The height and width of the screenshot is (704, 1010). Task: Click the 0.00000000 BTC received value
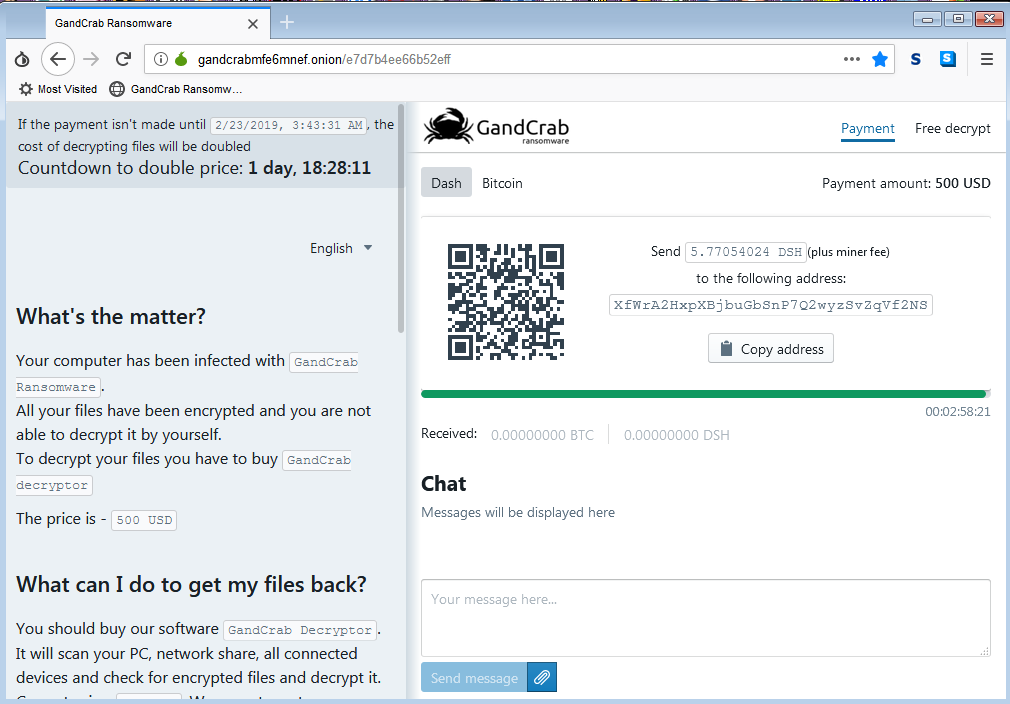point(542,435)
